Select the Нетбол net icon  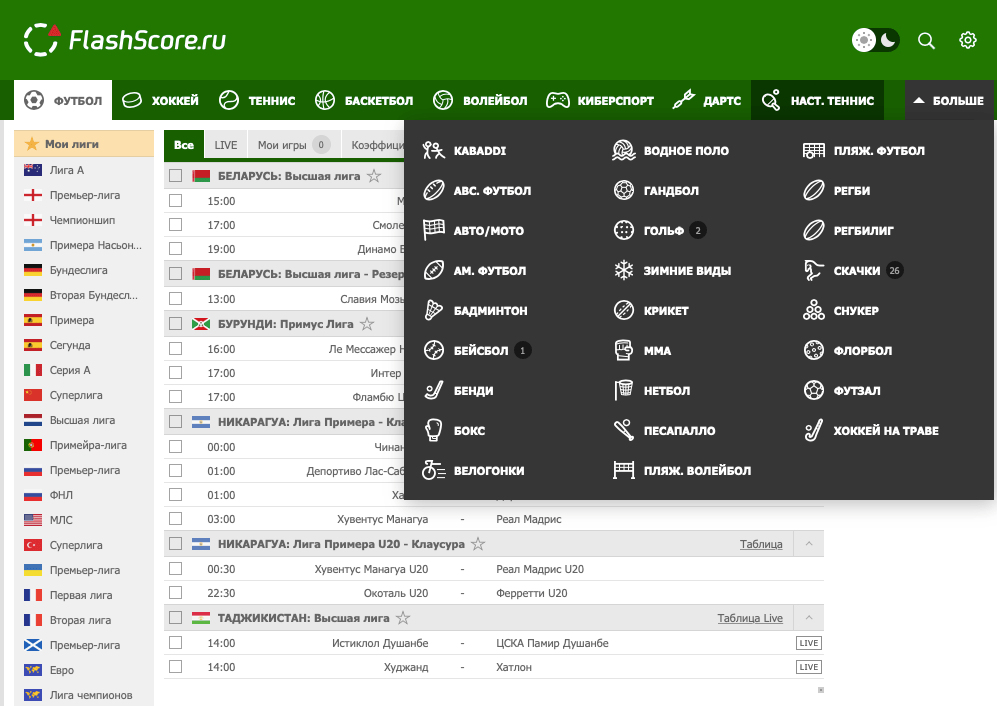pos(624,391)
